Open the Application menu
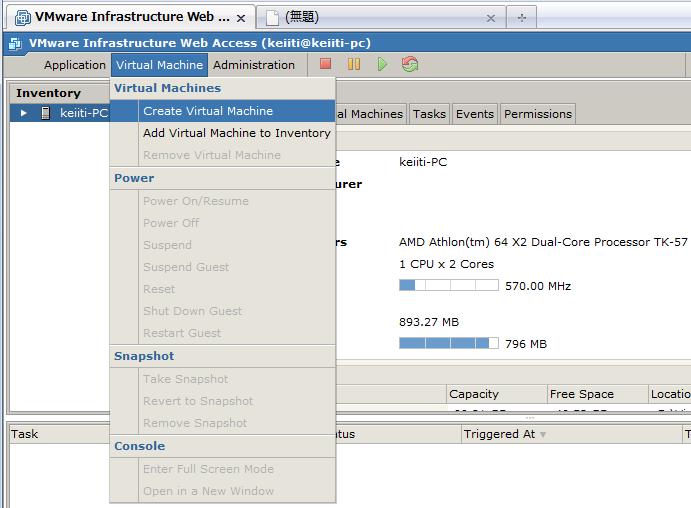Screen dimensions: 691x508 [x=75, y=65]
